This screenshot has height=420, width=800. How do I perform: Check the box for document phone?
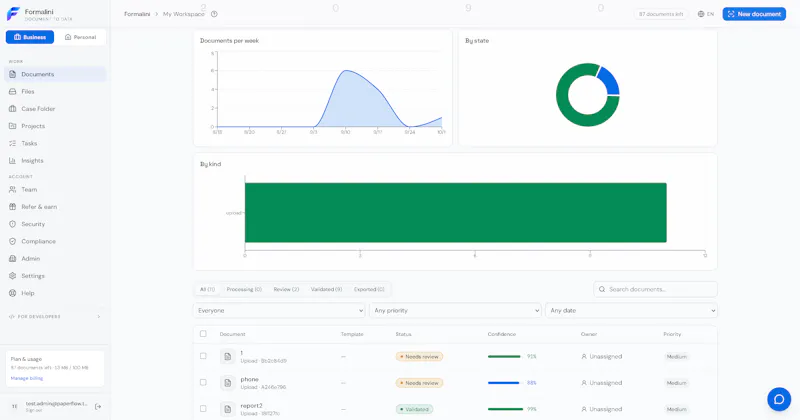203,382
